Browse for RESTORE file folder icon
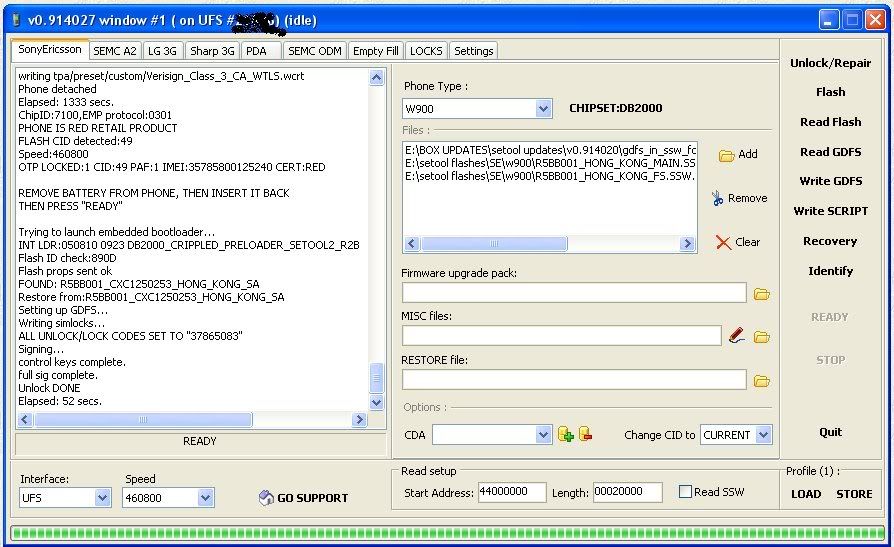Viewport: 894px width, 547px height. click(x=762, y=380)
